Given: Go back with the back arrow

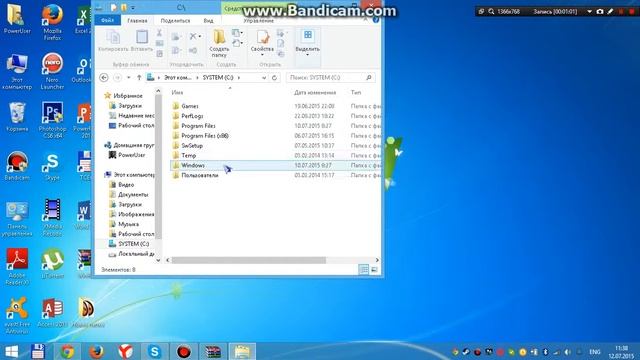Looking at the screenshot, I should tap(104, 78).
